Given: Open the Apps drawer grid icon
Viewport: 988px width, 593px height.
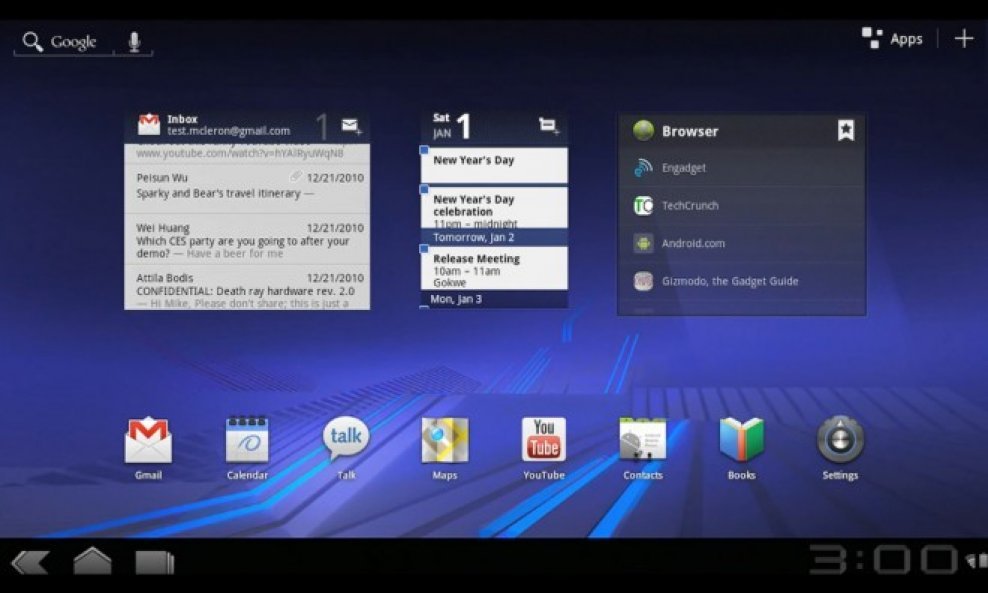Looking at the screenshot, I should tap(872, 38).
